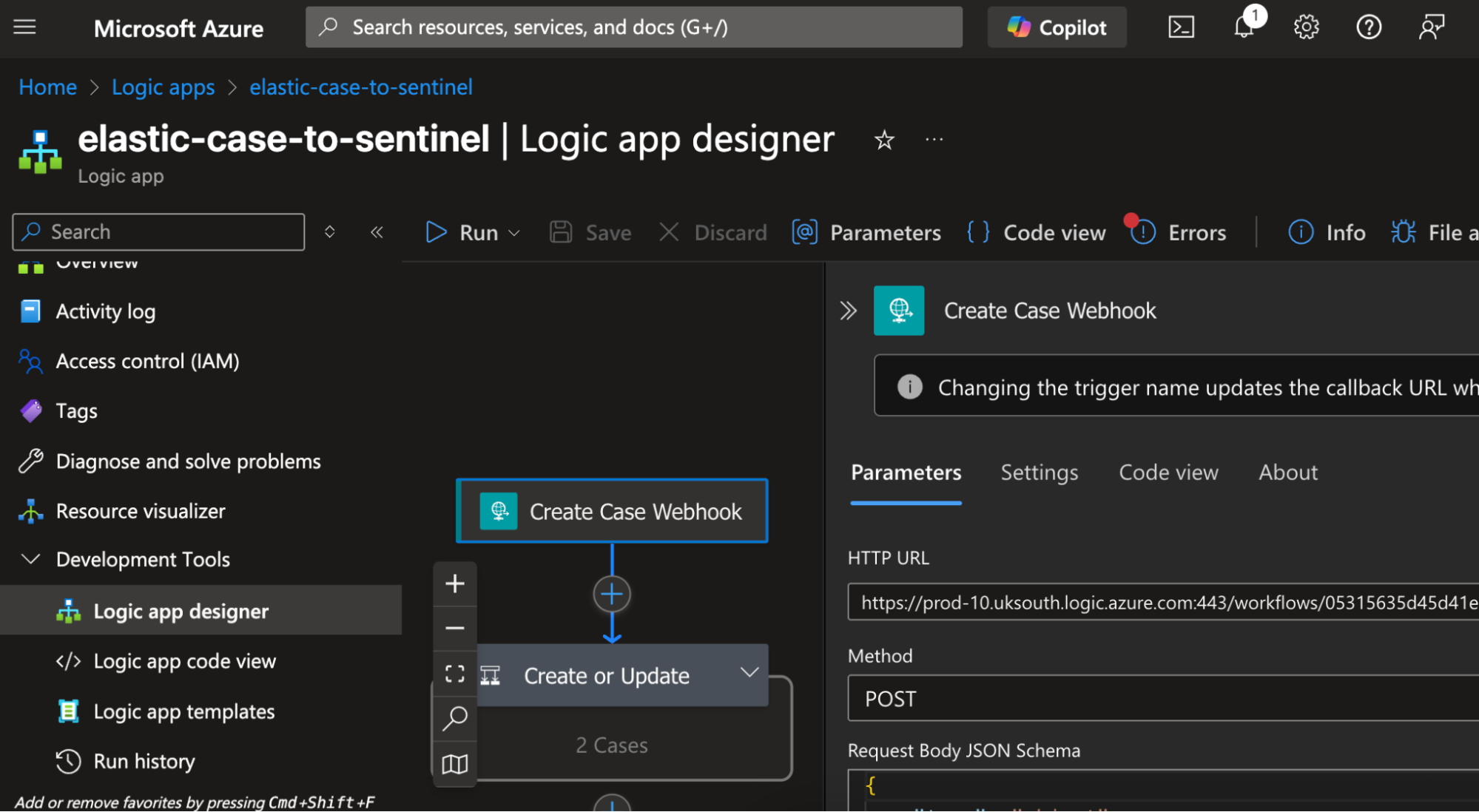Open workflow Parameters from toolbar
This screenshot has height=812, width=1479.
click(x=866, y=233)
